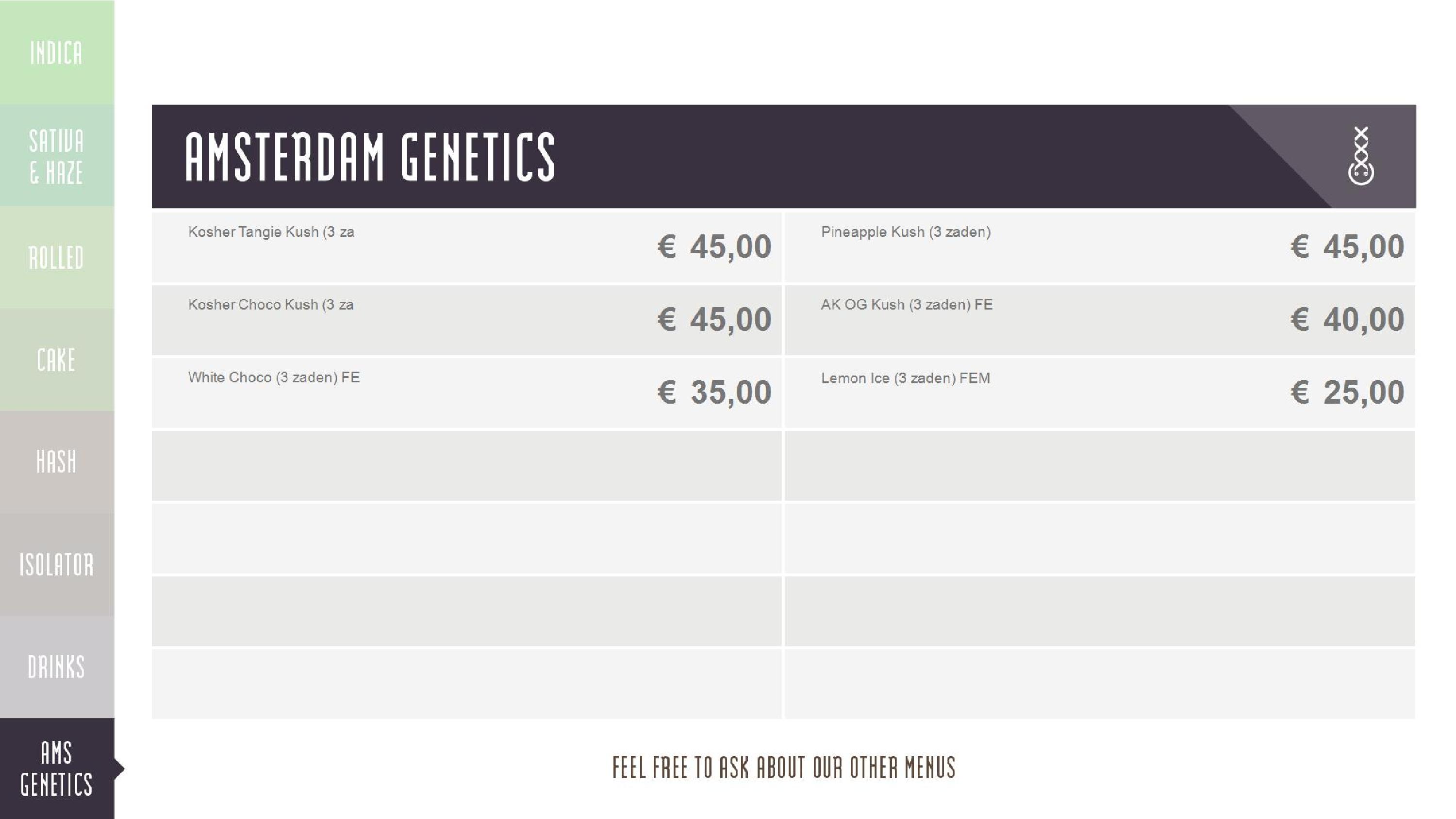
Task: Click the € 40,00 AK OG price
Action: click(1347, 319)
